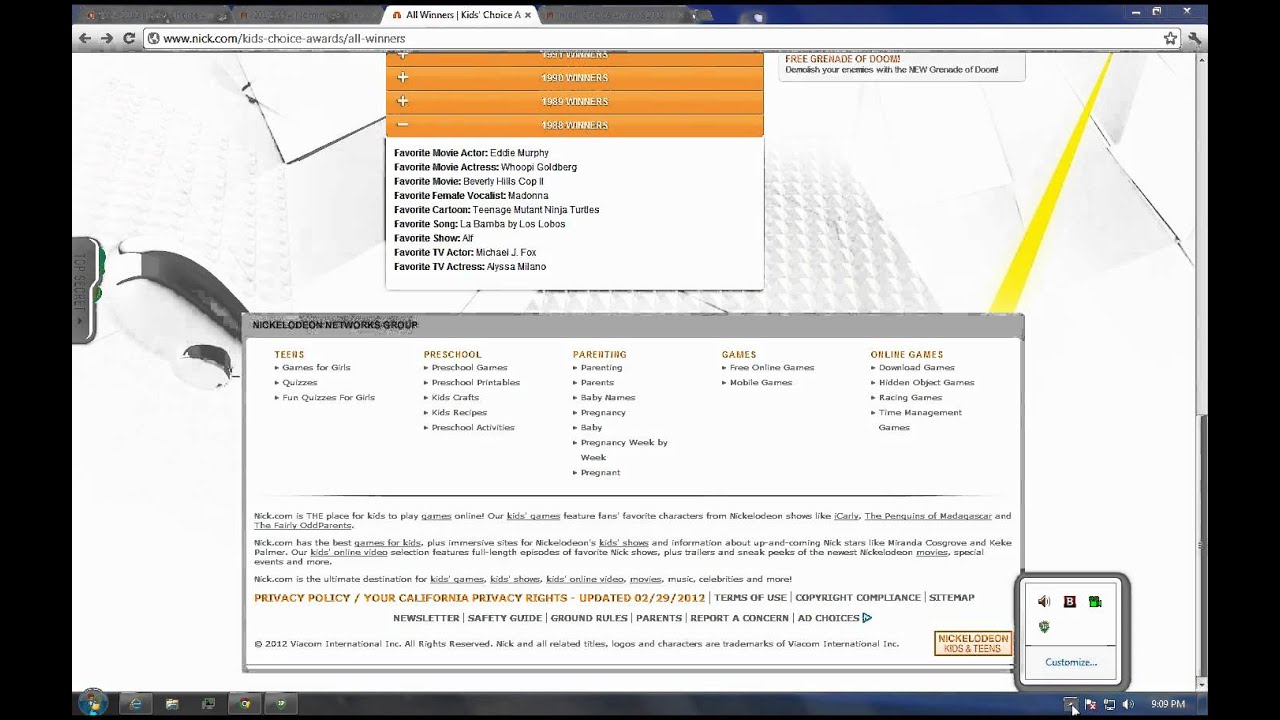Click the green icon in tray popup
1280x720 pixels.
click(1095, 601)
